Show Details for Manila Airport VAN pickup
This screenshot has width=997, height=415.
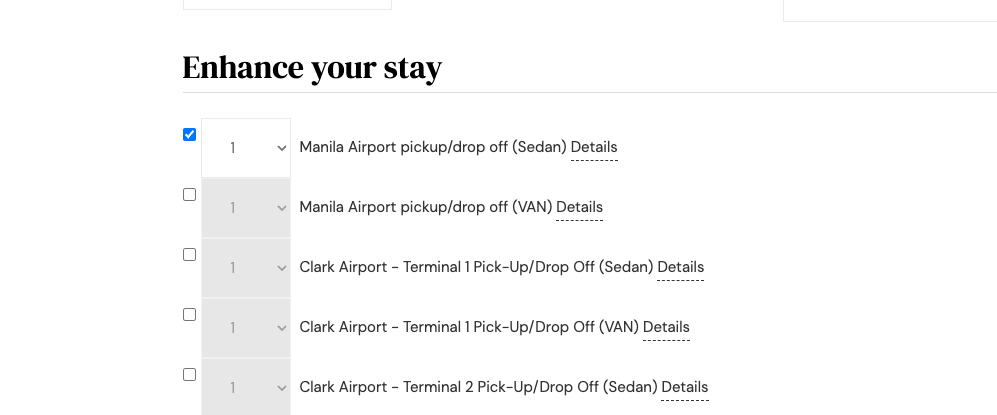click(x=579, y=207)
